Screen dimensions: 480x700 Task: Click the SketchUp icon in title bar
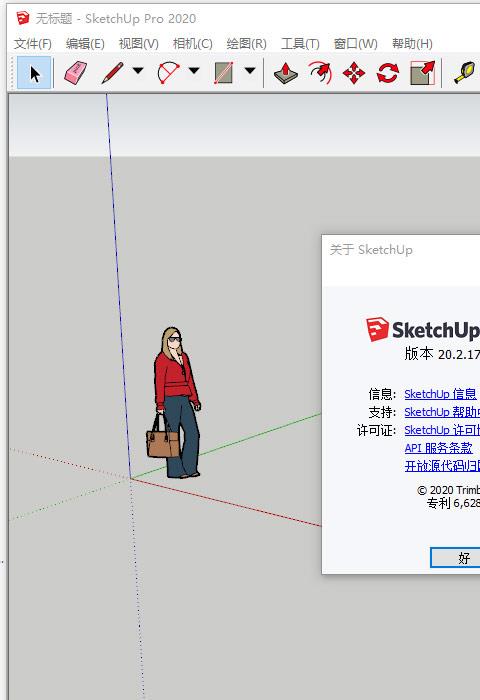(x=23, y=18)
